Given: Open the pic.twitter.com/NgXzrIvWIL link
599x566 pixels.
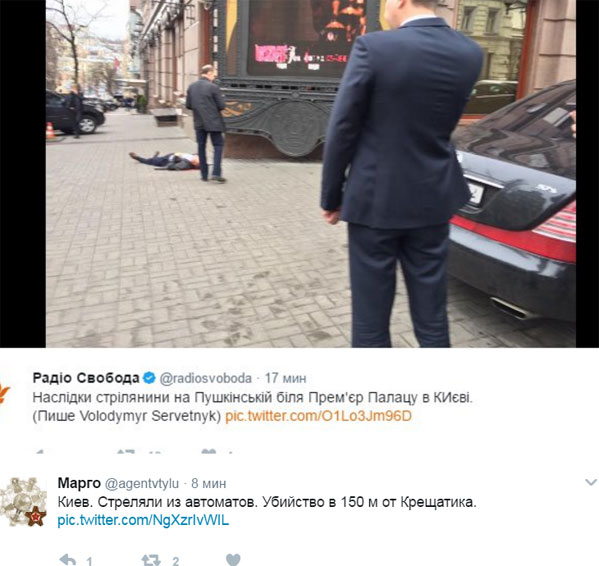Looking at the screenshot, I should click(143, 520).
